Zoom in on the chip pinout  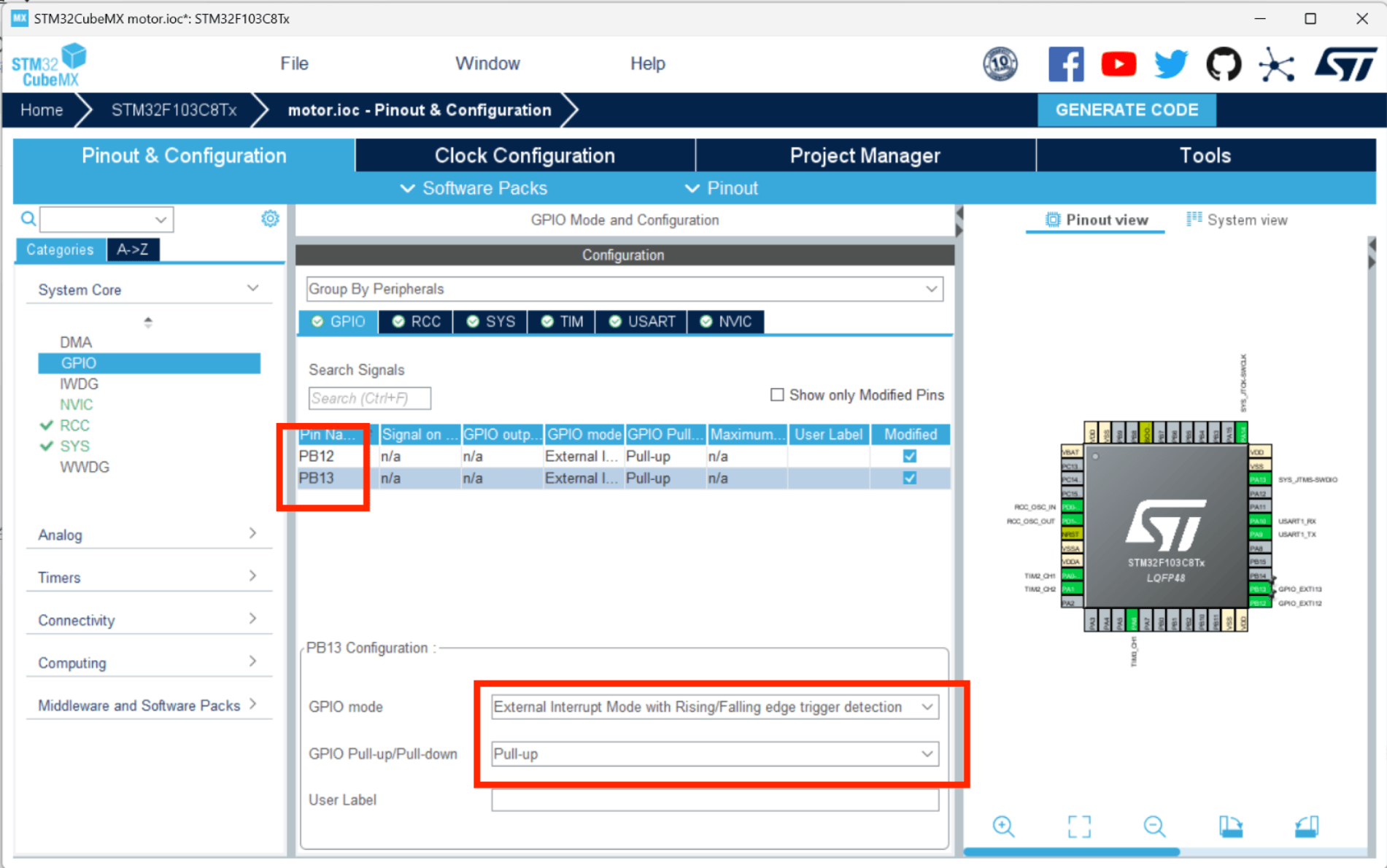click(x=1003, y=826)
